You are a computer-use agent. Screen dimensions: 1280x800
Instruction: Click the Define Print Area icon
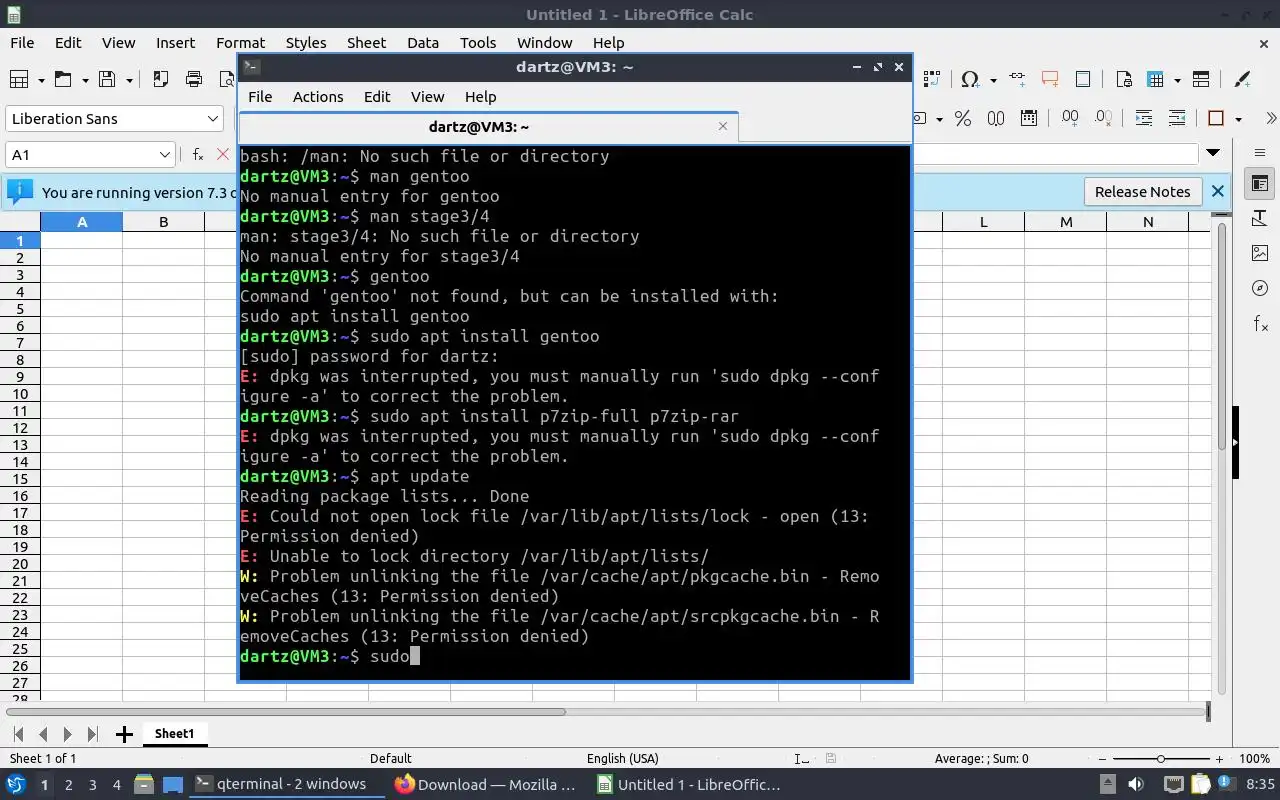(x=1123, y=79)
